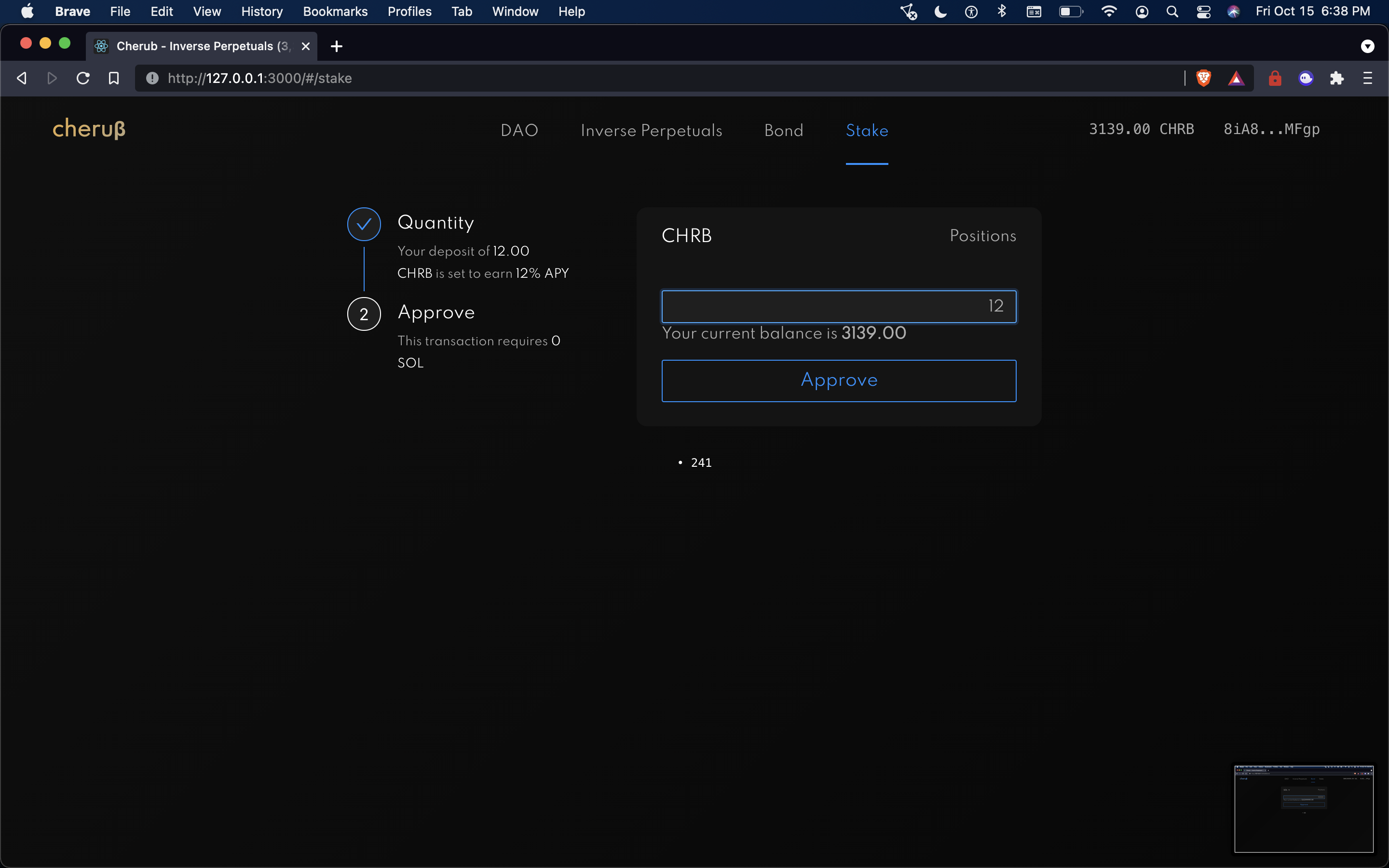
Task: Open Brave hamburger menu
Action: [1368, 78]
